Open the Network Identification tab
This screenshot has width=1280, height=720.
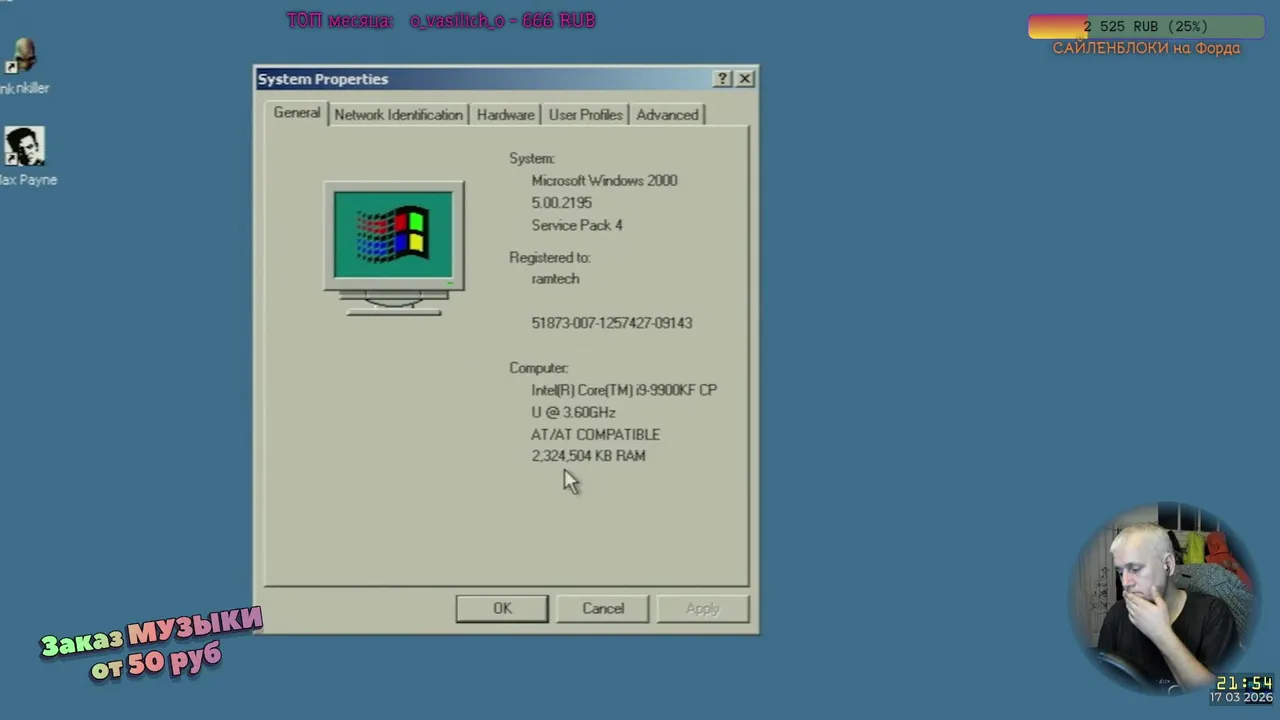click(398, 115)
